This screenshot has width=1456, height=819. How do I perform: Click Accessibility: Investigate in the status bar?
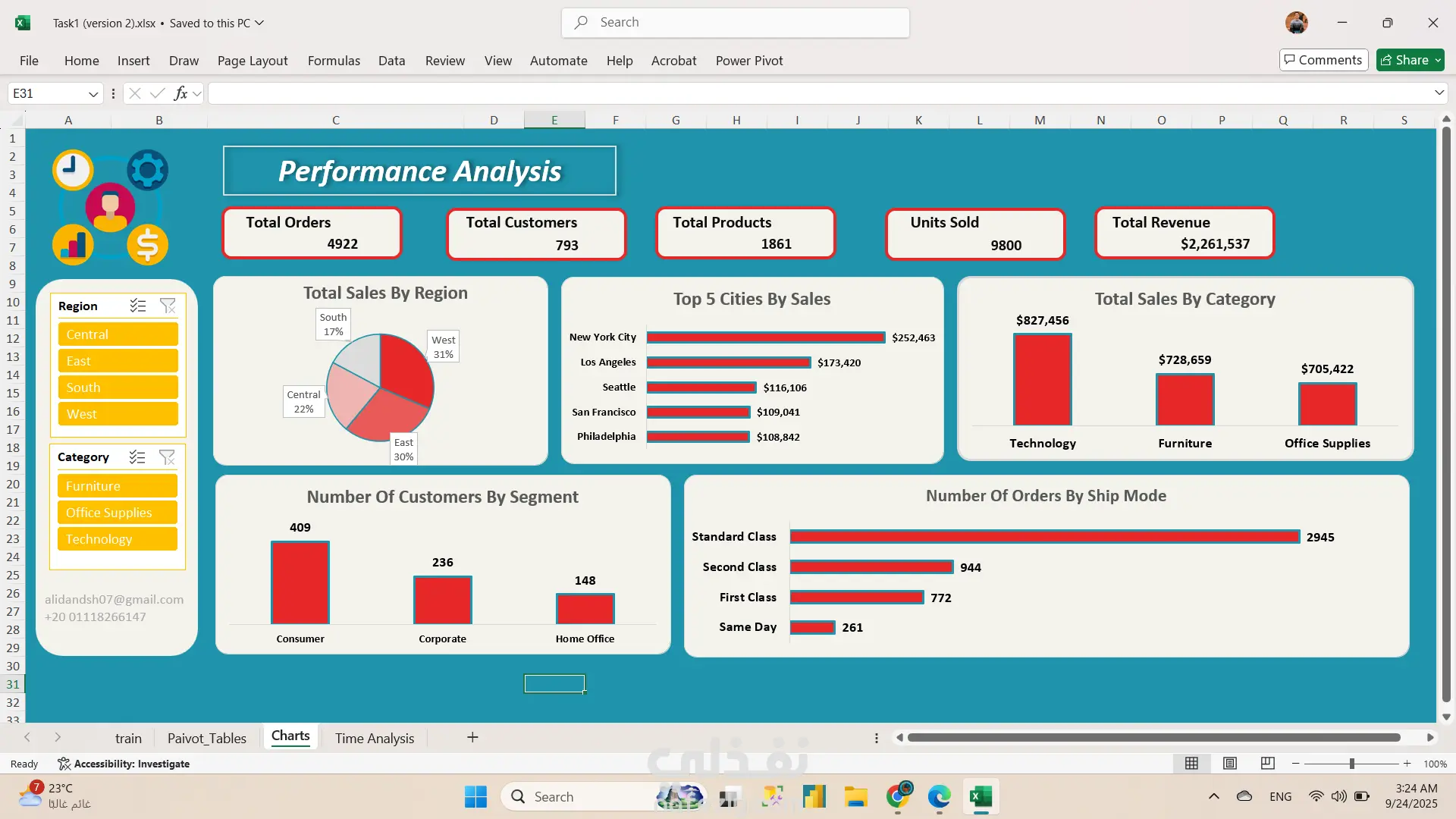124,764
